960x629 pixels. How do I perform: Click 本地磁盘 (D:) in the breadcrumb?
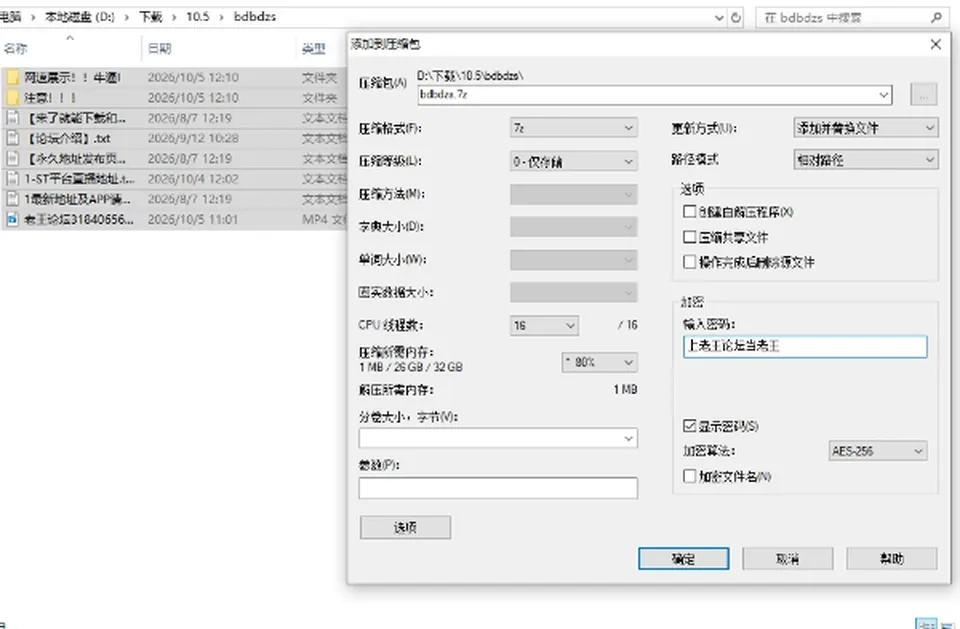tap(80, 17)
